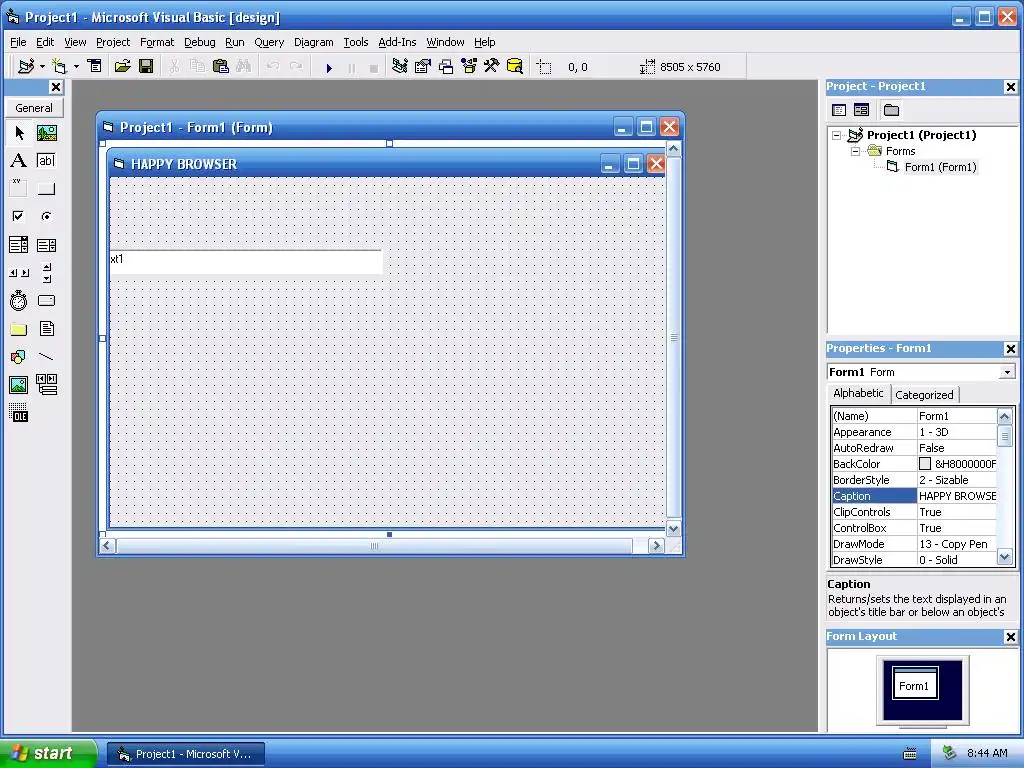Select the Shape control tool
The height and width of the screenshot is (768, 1024).
pyautogui.click(x=18, y=357)
